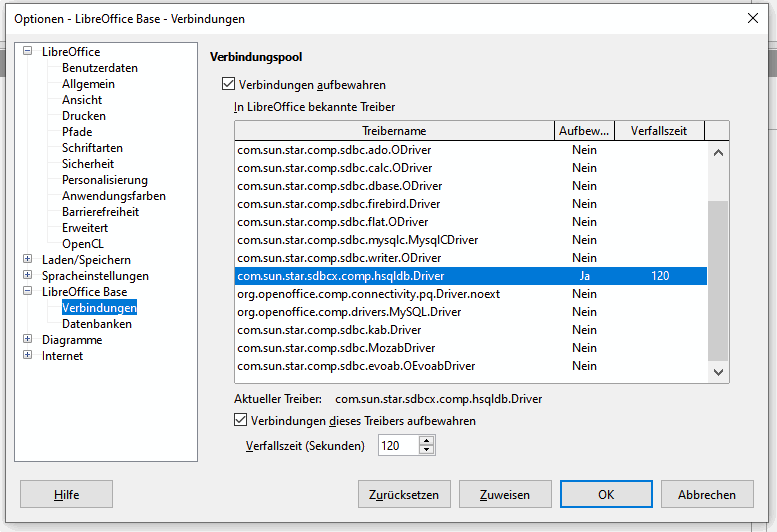Expand the Internet tree node
The image size is (777, 532).
click(x=28, y=355)
